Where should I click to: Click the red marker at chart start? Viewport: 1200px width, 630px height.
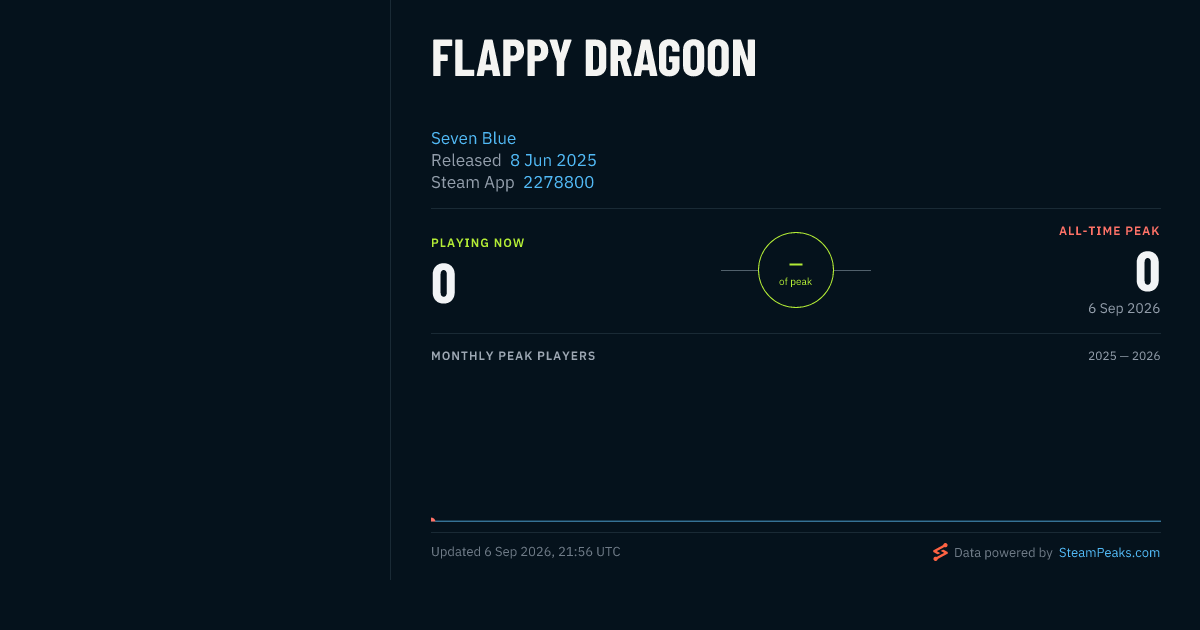(433, 519)
